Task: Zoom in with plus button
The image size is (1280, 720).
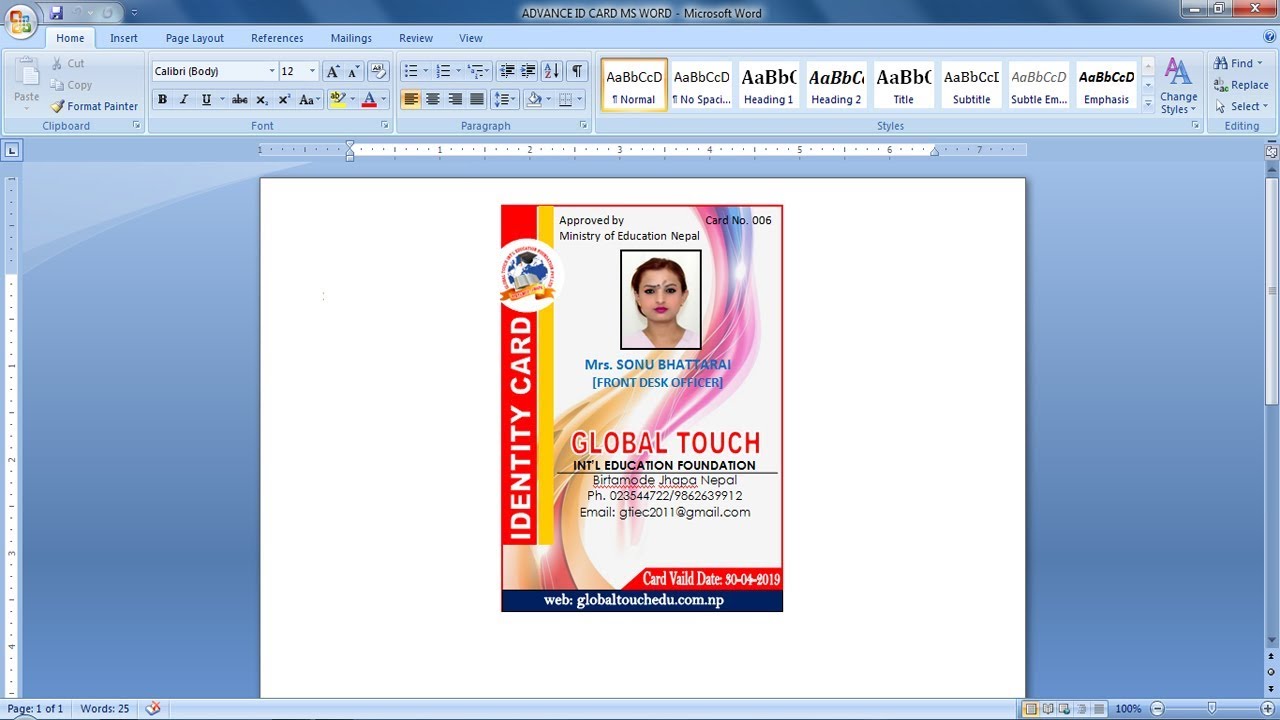Action: (1268, 709)
